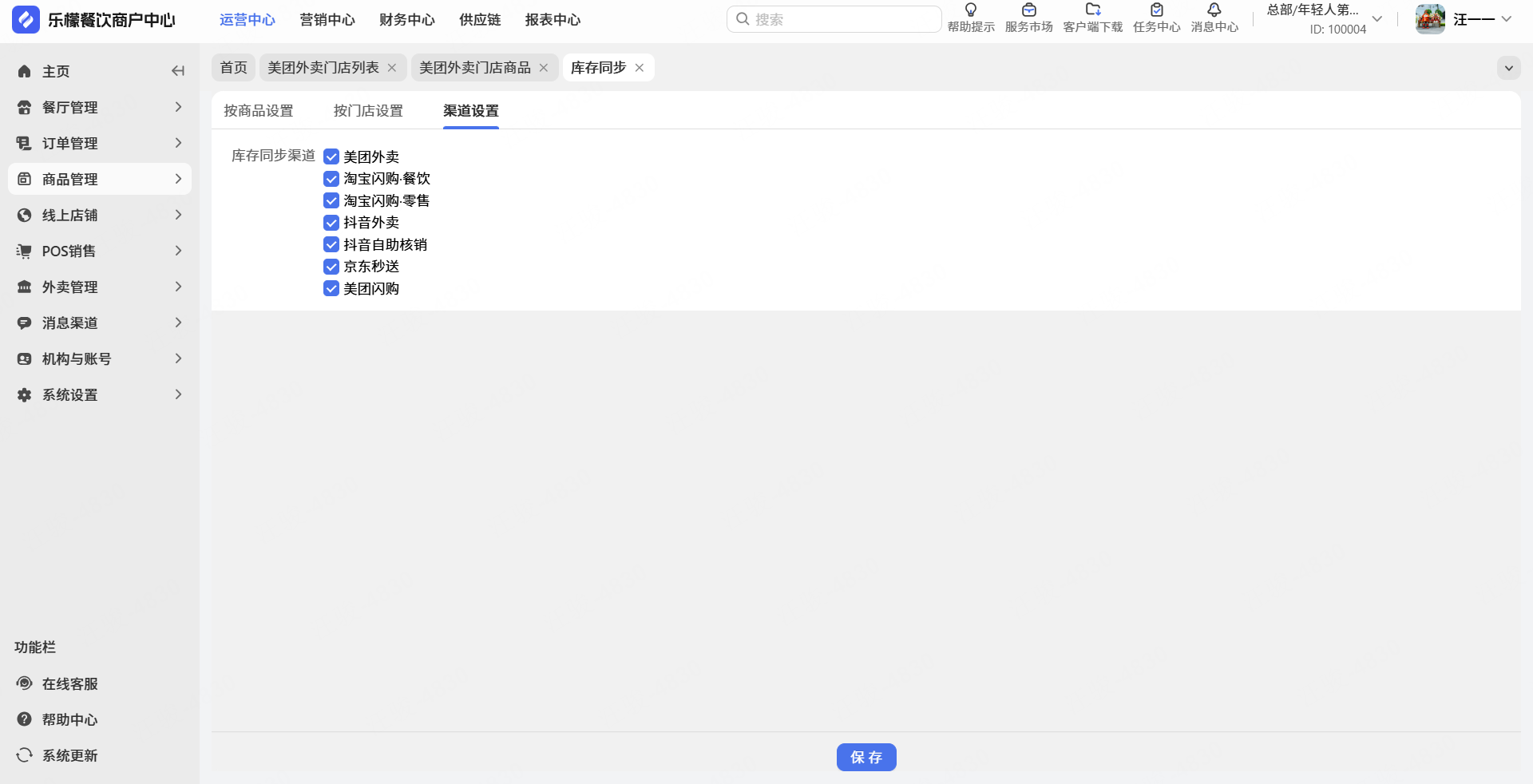Close the 美团外卖门店商品 tab
The height and width of the screenshot is (784, 1533).
click(x=544, y=68)
